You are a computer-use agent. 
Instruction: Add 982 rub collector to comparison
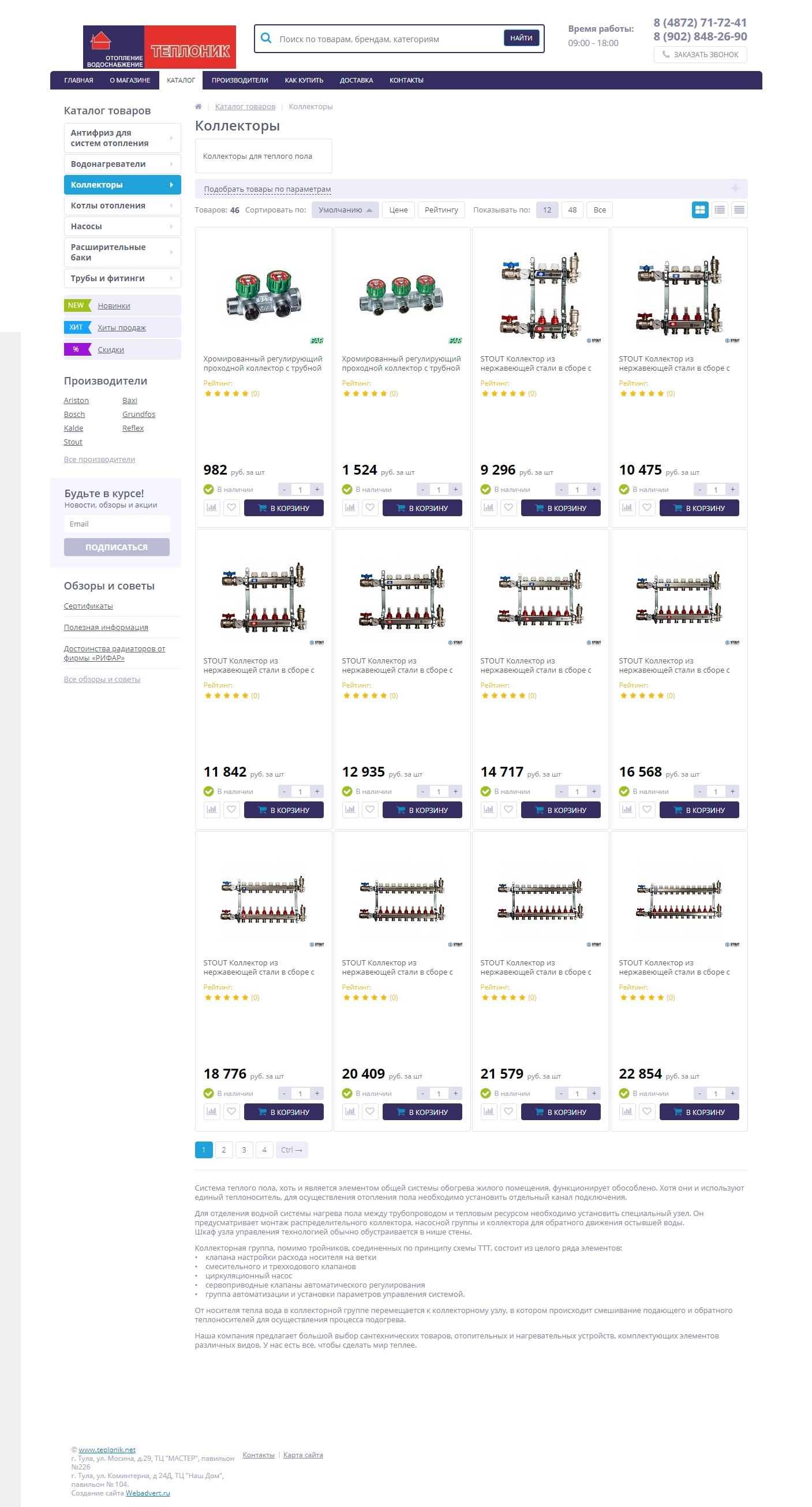(212, 508)
